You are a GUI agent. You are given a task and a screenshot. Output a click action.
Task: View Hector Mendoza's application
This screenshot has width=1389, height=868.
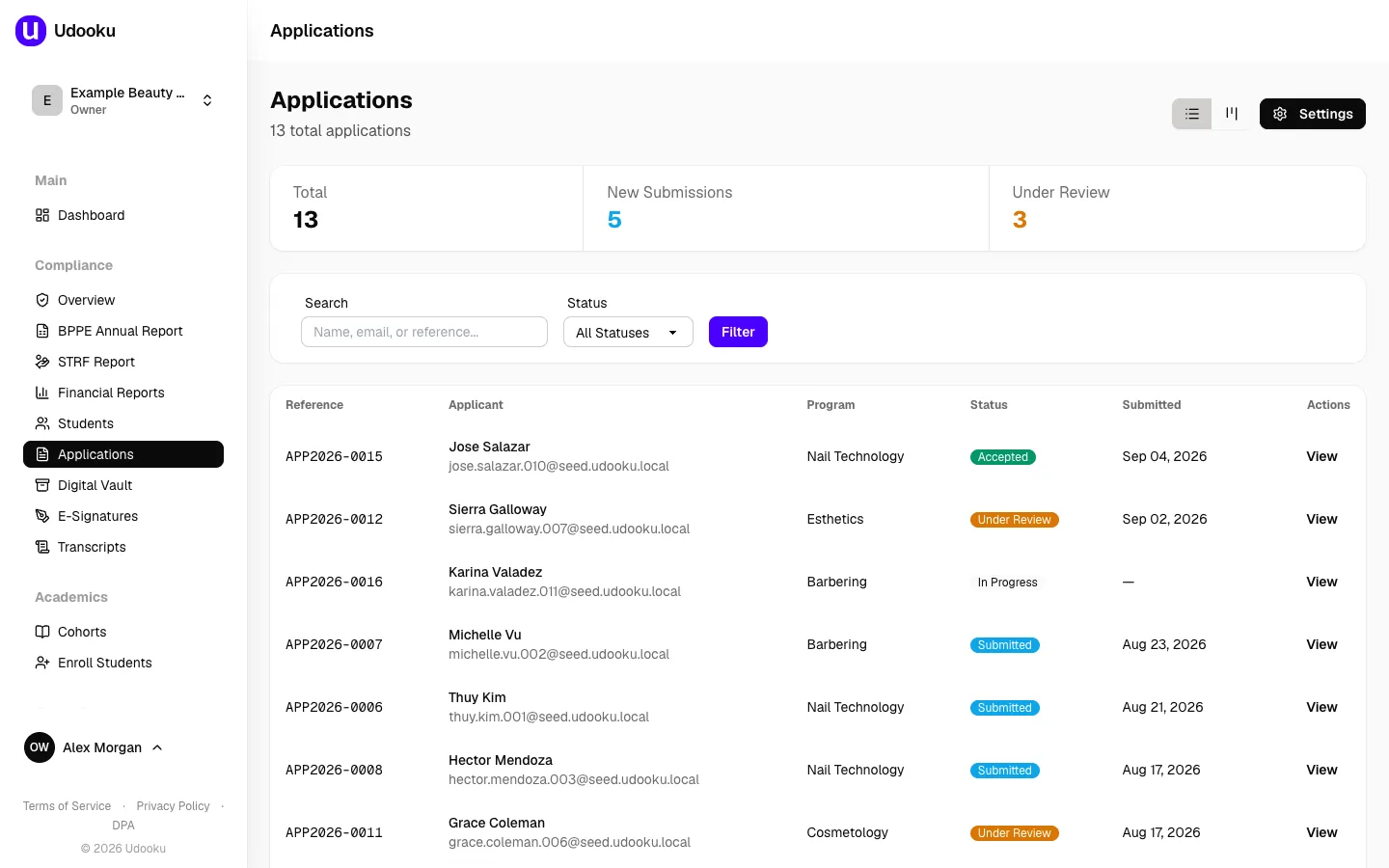pos(1321,770)
